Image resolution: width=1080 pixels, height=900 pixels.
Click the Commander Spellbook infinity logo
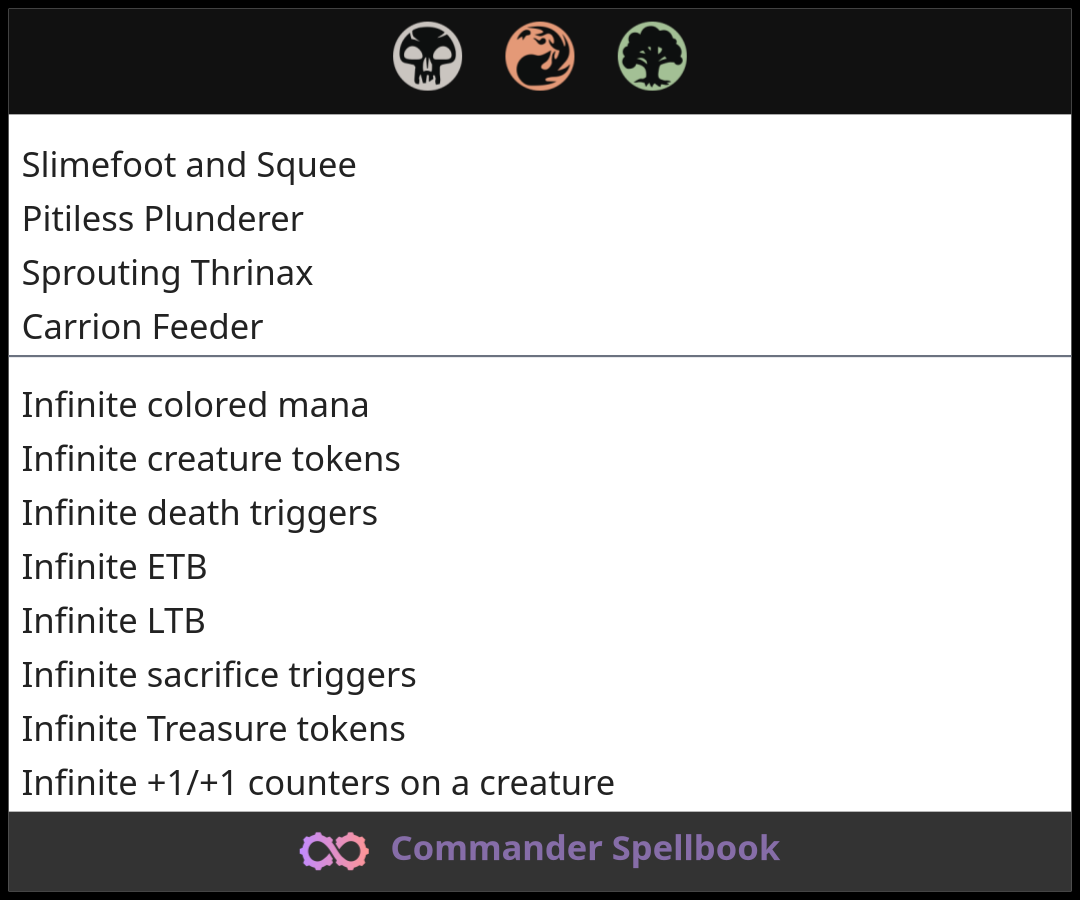[334, 850]
